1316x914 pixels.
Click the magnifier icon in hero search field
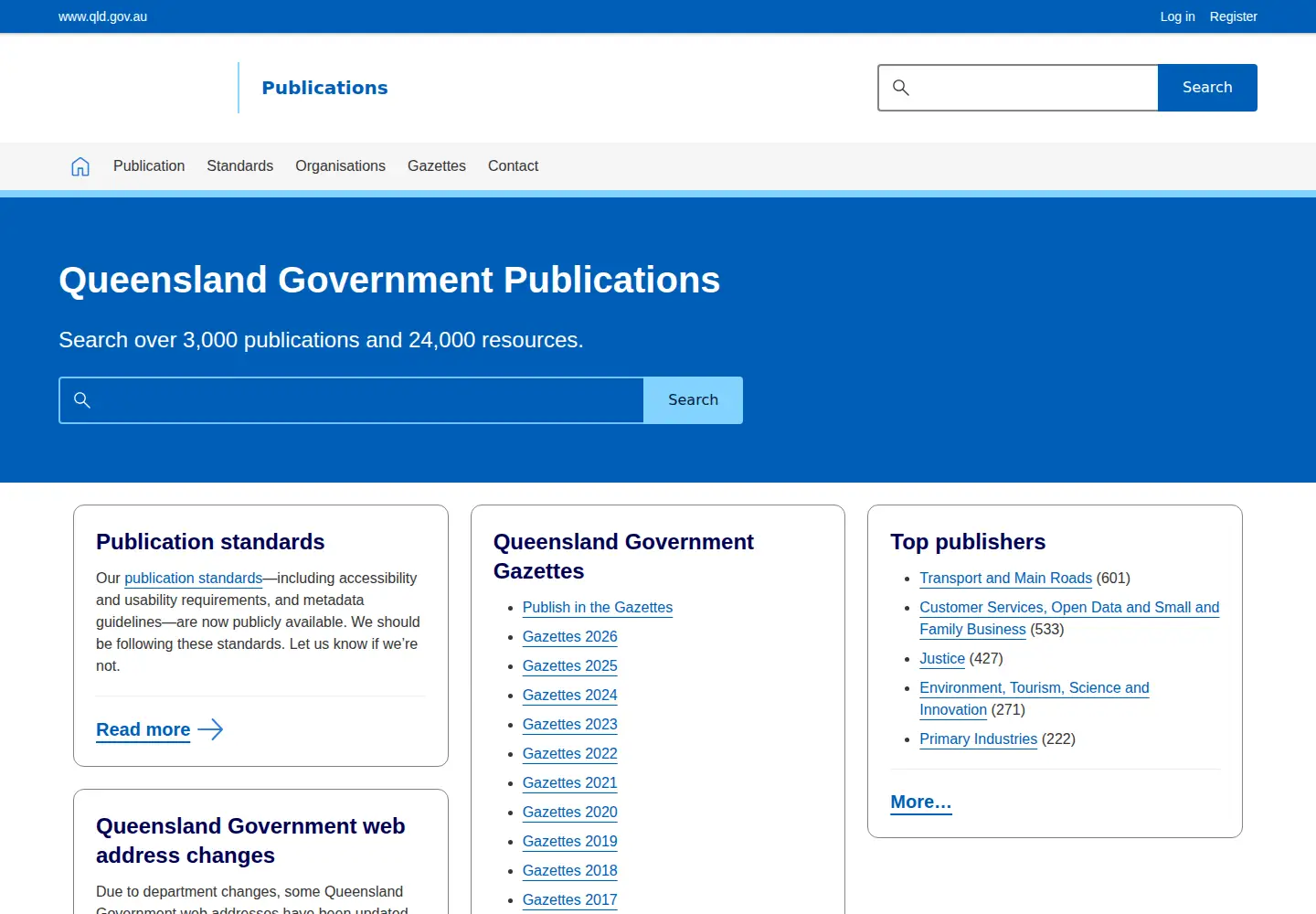pyautogui.click(x=82, y=400)
